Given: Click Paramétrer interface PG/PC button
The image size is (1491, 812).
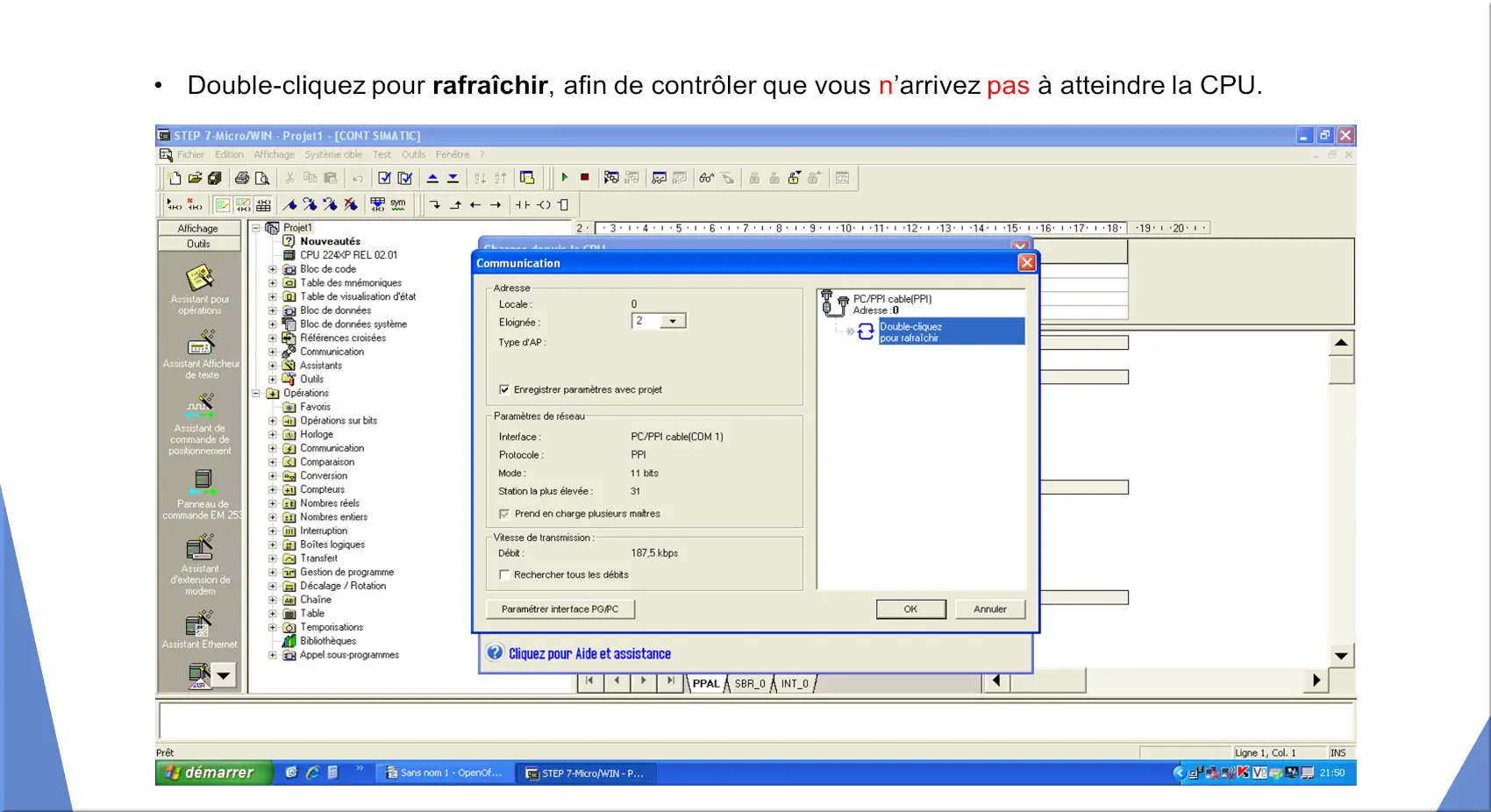Looking at the screenshot, I should click(x=560, y=609).
